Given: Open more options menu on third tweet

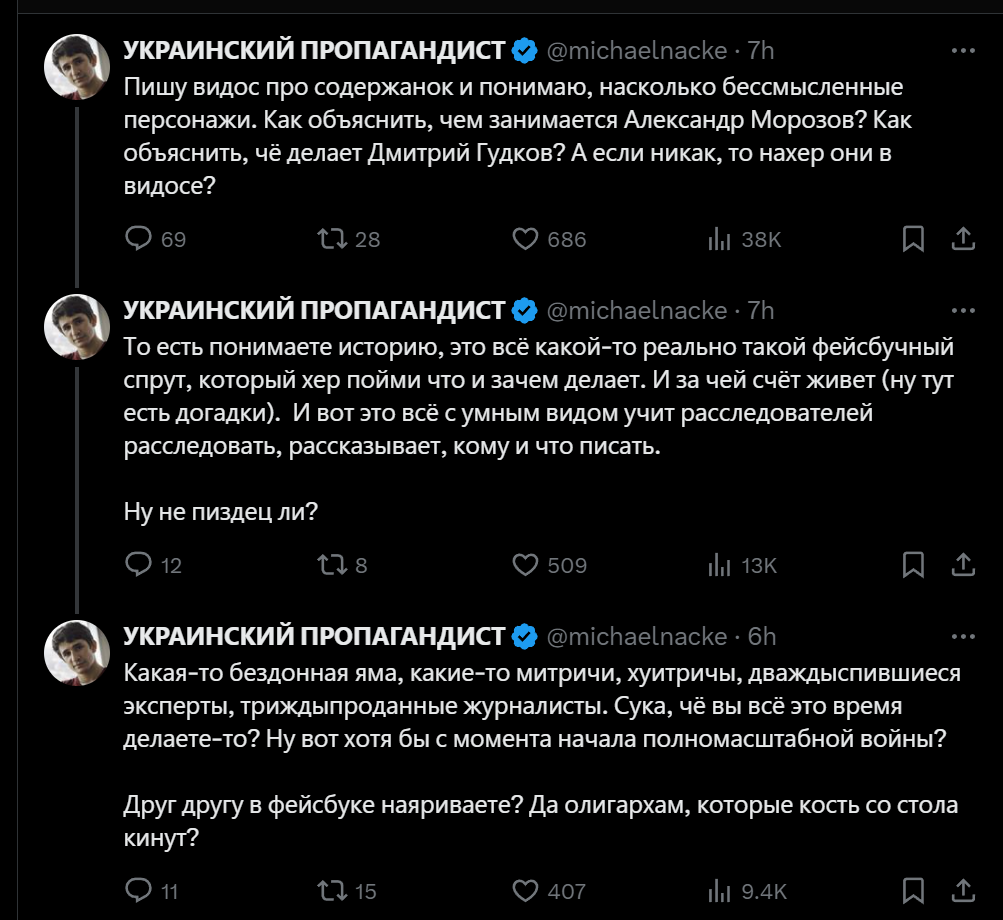Looking at the screenshot, I should (x=962, y=636).
